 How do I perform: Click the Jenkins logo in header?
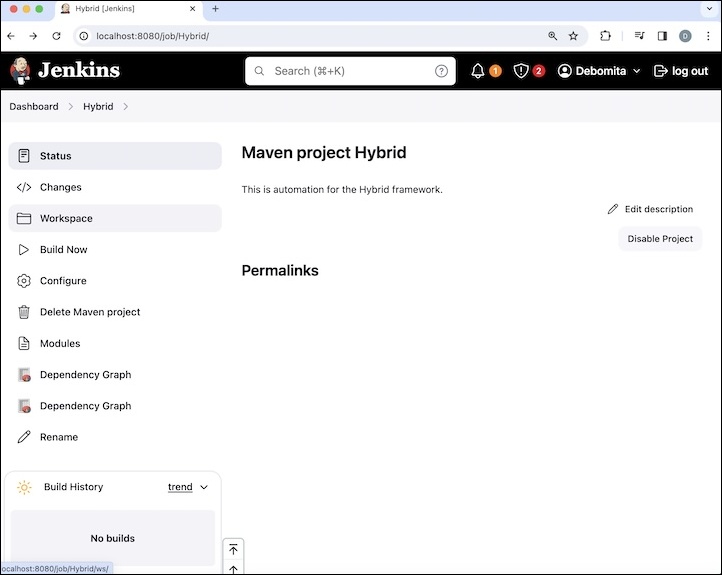pyautogui.click(x=65, y=70)
